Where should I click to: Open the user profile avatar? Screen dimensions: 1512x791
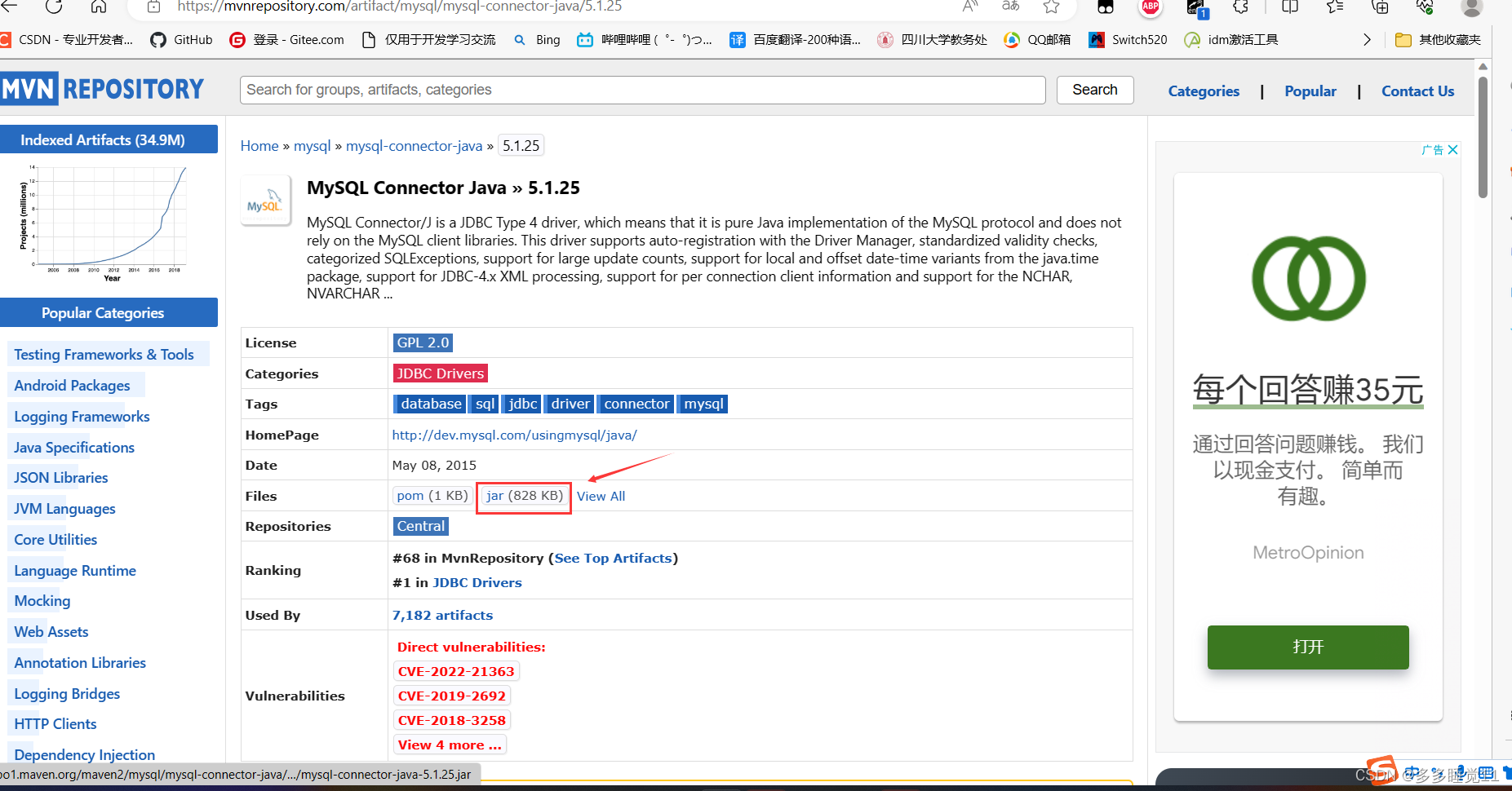[1472, 7]
